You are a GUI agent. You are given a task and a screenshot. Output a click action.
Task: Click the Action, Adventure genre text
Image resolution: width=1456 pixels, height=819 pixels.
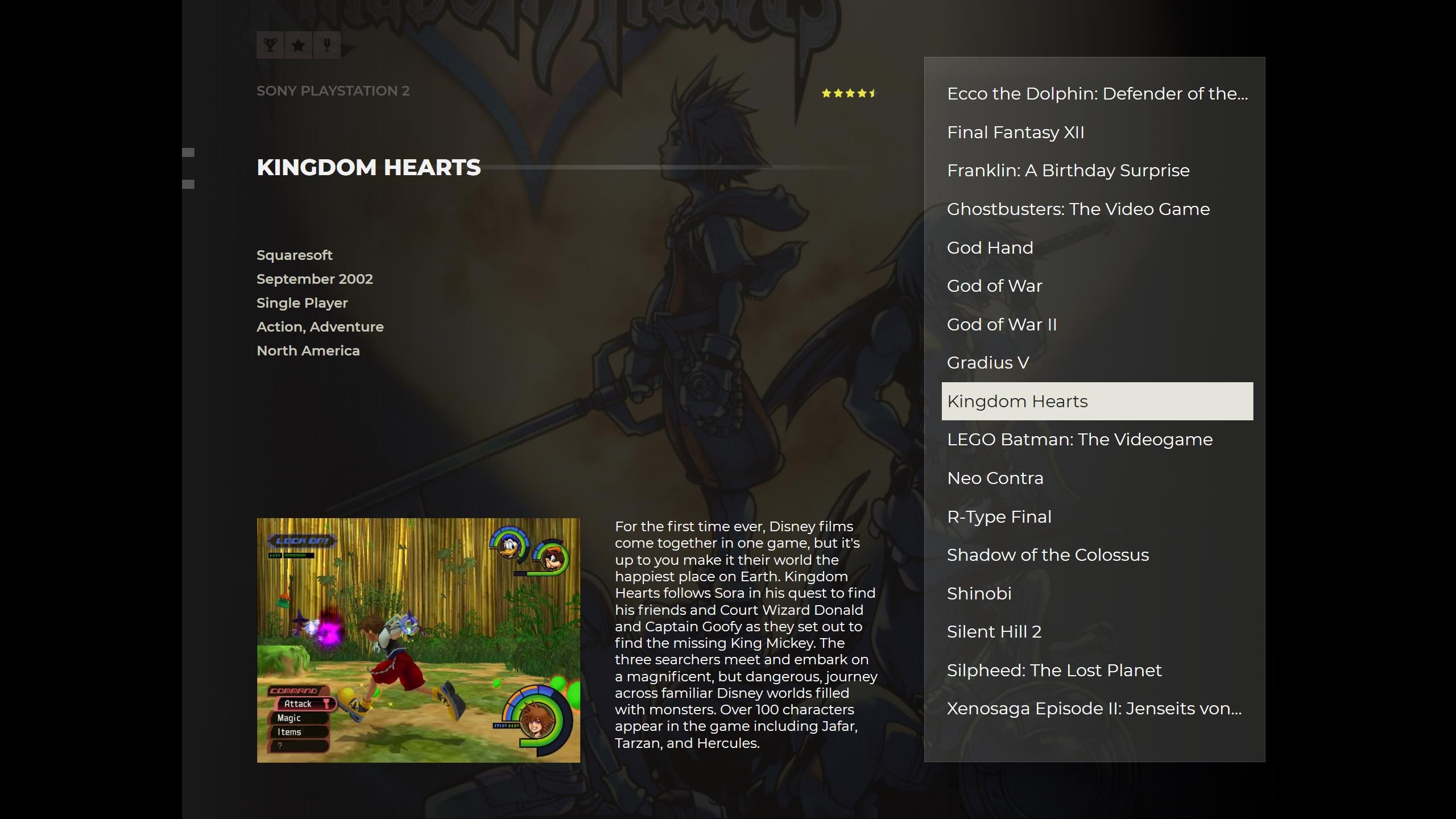coord(320,327)
